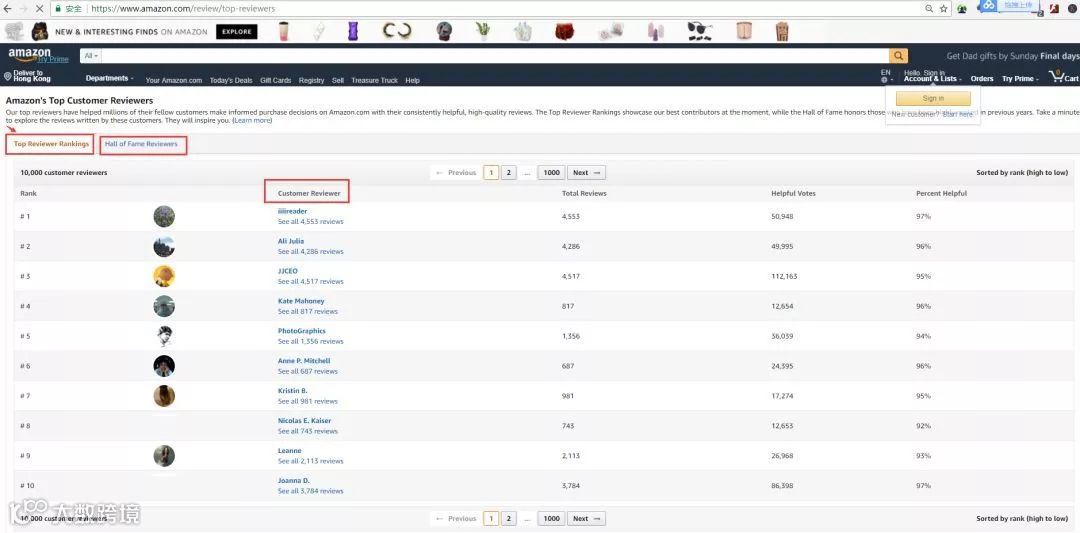This screenshot has height=533, width=1080.
Task: Open Kate Mahoney's profile avatar
Action: pyautogui.click(x=164, y=306)
